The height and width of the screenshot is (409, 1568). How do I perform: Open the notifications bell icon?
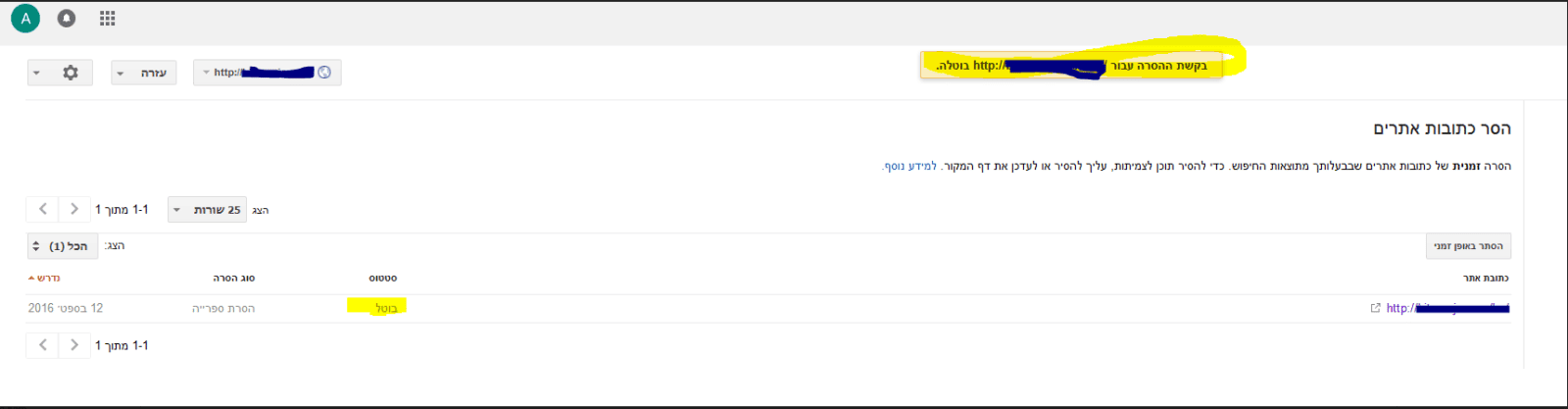point(67,19)
